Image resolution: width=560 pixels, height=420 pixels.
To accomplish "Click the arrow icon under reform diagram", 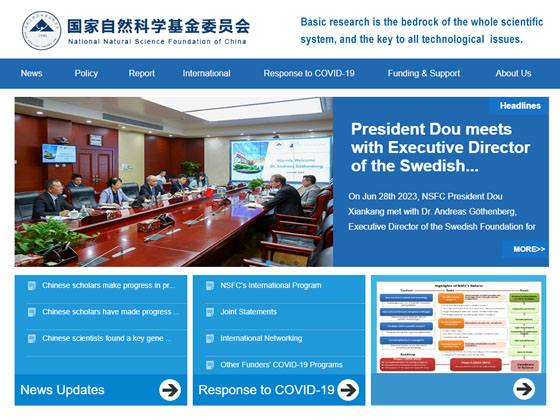I will click(524, 389).
